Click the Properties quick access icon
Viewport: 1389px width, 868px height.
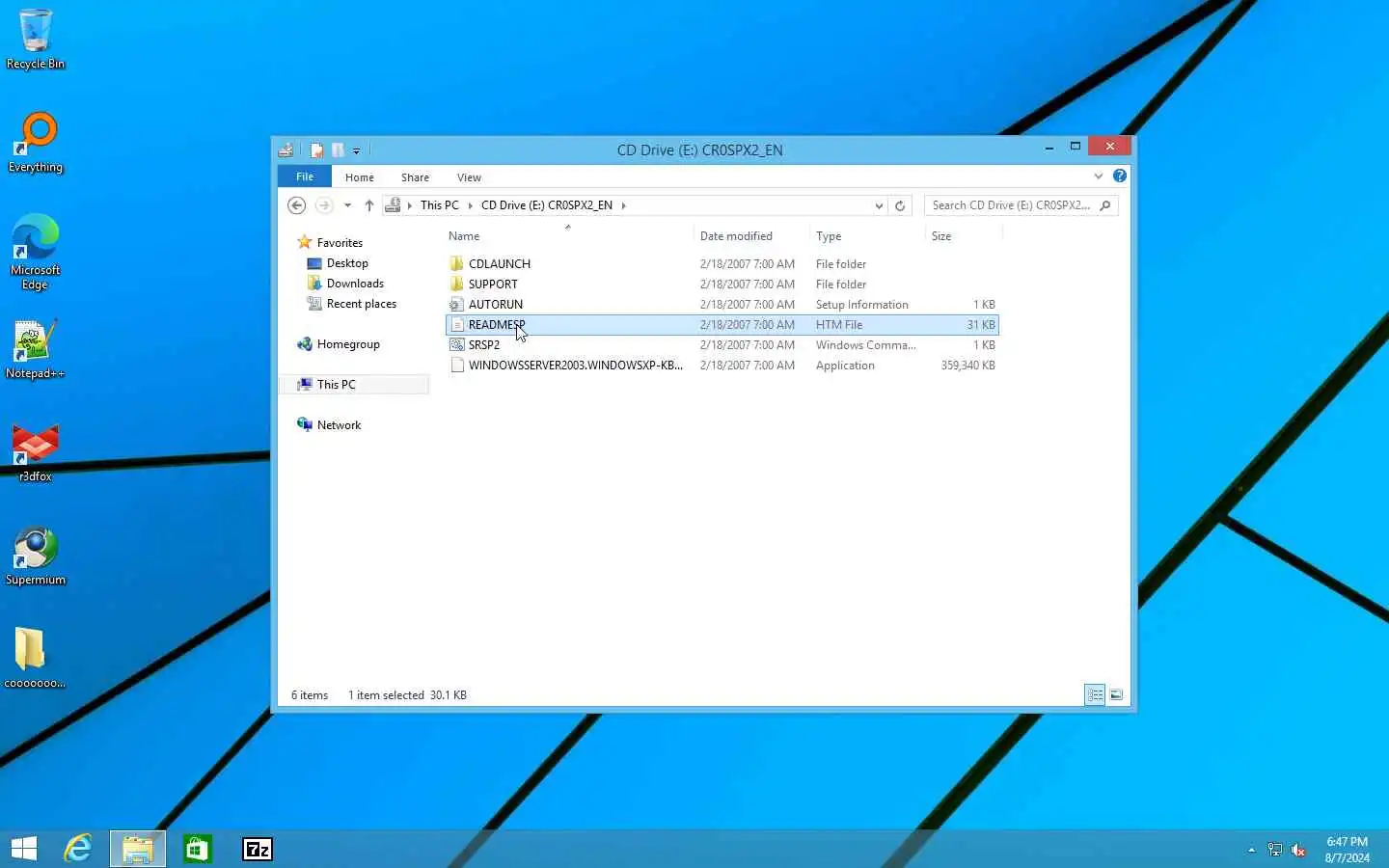(316, 149)
